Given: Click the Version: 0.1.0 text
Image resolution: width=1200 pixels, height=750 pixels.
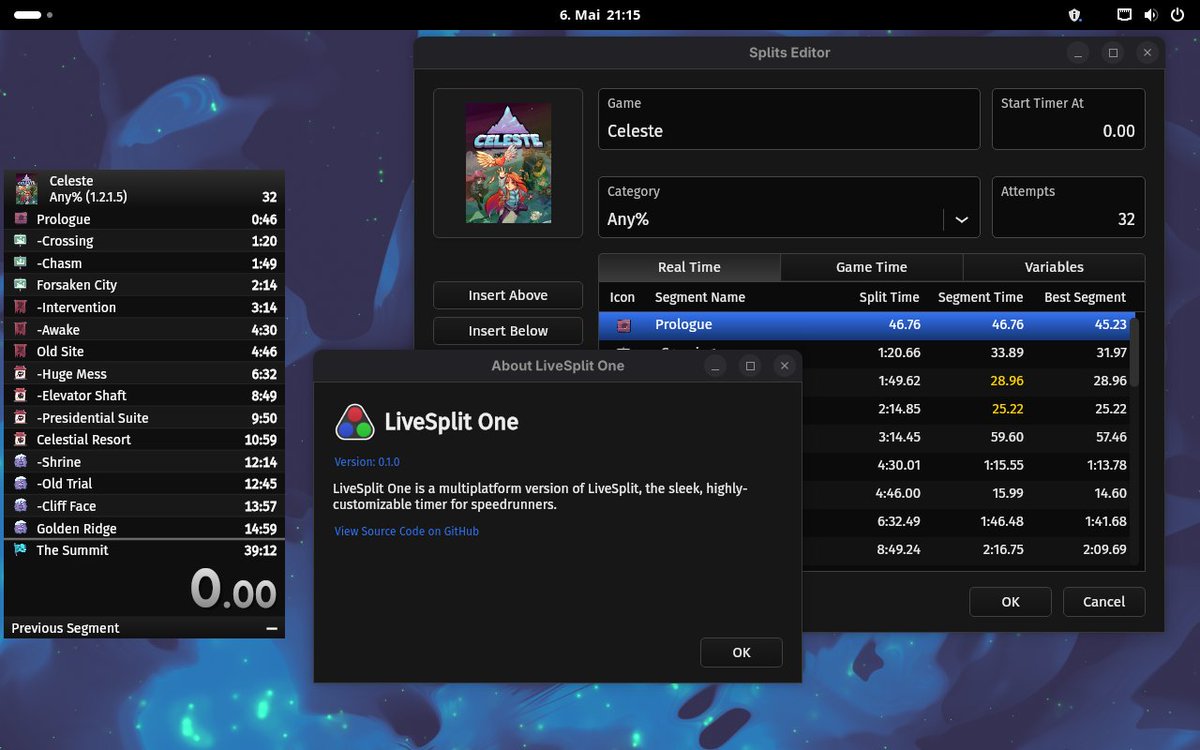Looking at the screenshot, I should [x=367, y=462].
